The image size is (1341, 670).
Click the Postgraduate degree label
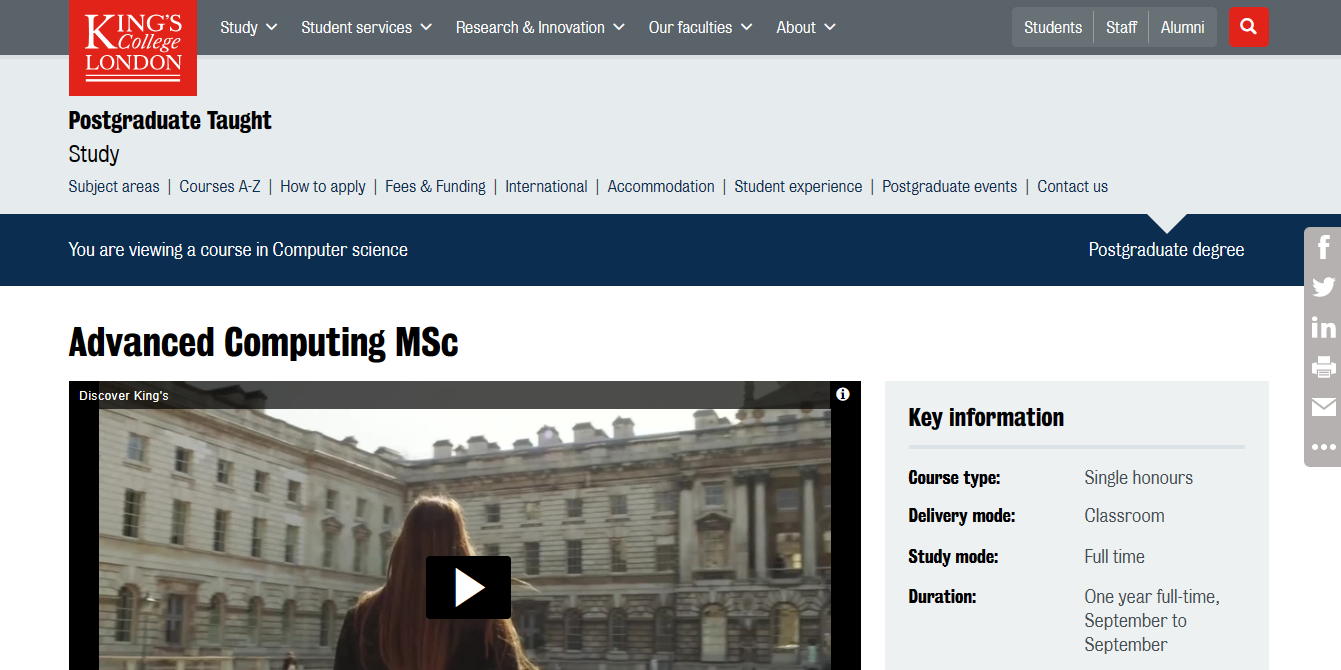click(1166, 250)
